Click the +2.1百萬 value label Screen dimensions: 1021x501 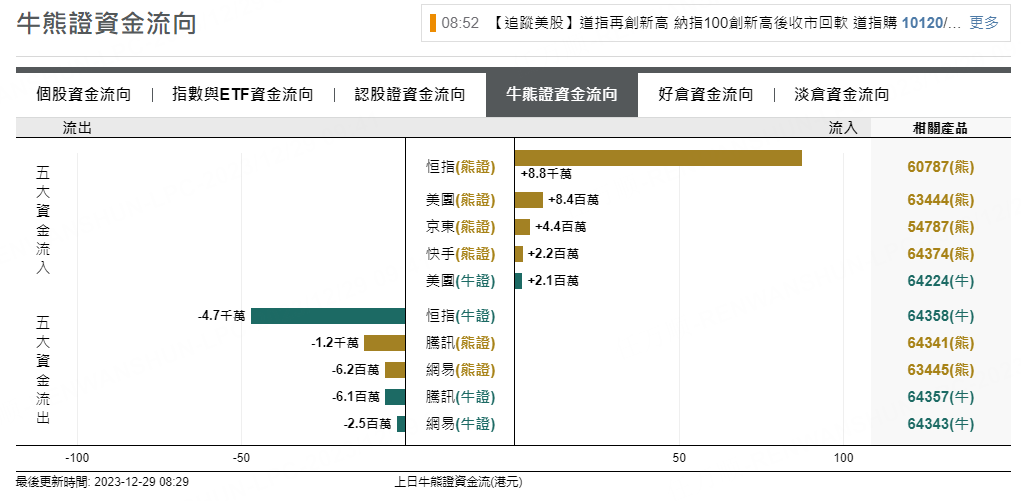(553, 281)
